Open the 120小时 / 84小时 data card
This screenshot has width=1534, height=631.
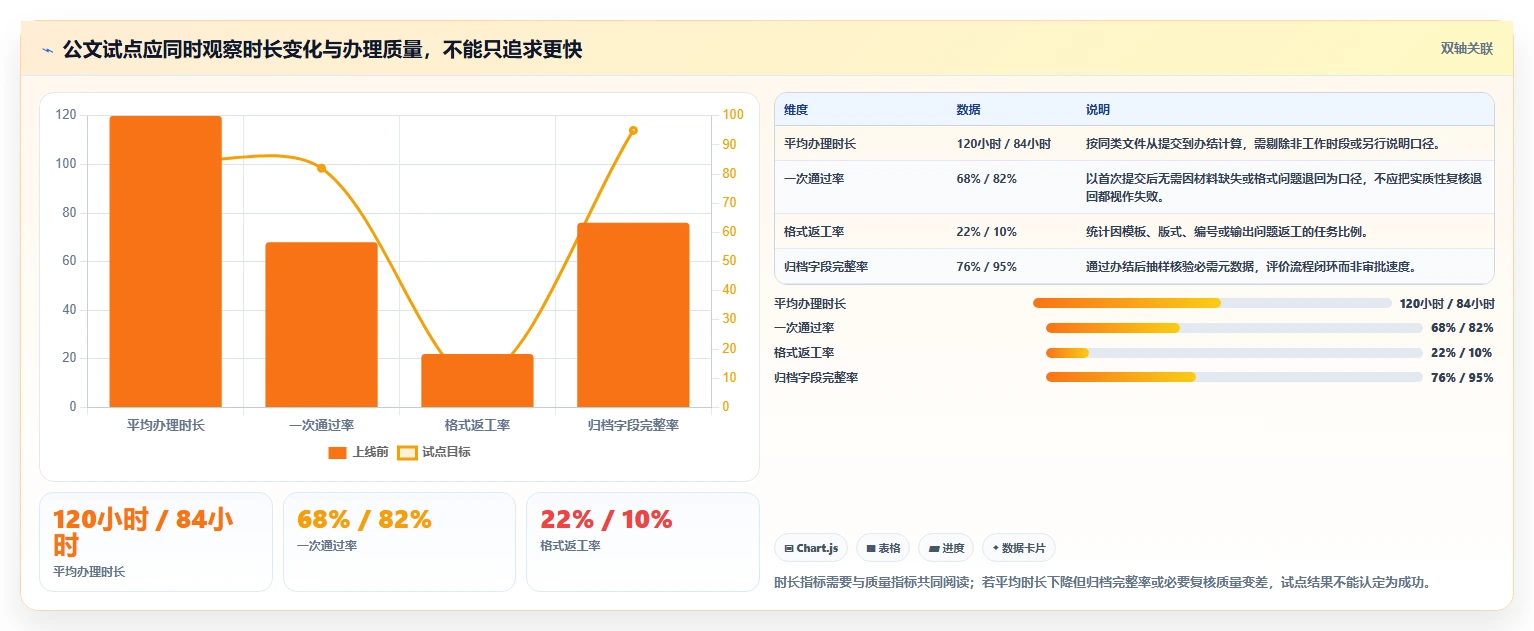tap(156, 542)
